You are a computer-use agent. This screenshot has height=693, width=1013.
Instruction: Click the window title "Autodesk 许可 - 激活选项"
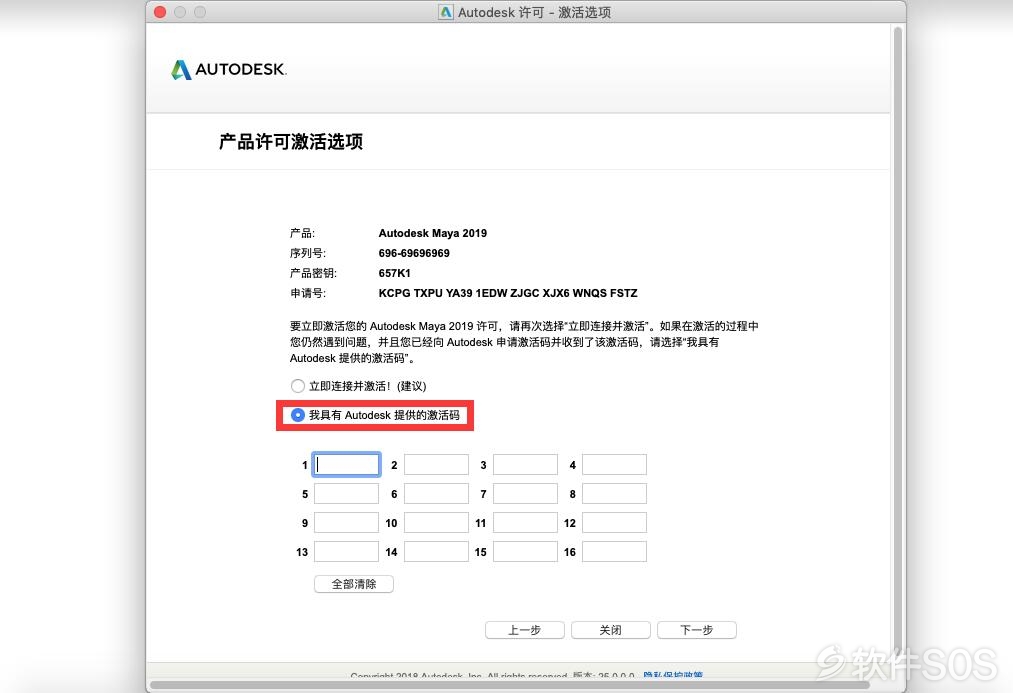pos(534,12)
